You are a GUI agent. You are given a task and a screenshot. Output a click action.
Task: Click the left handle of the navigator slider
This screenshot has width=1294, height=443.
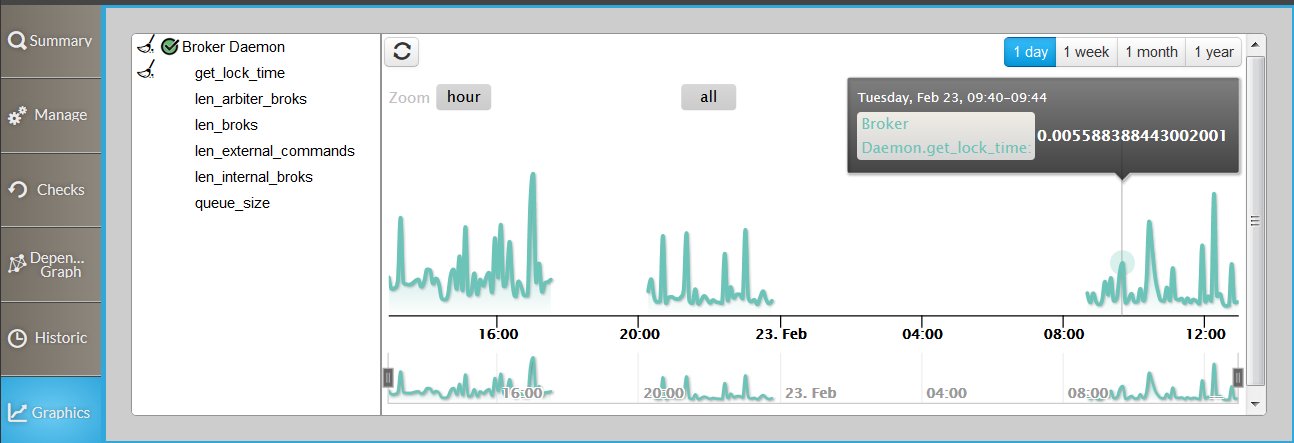388,377
